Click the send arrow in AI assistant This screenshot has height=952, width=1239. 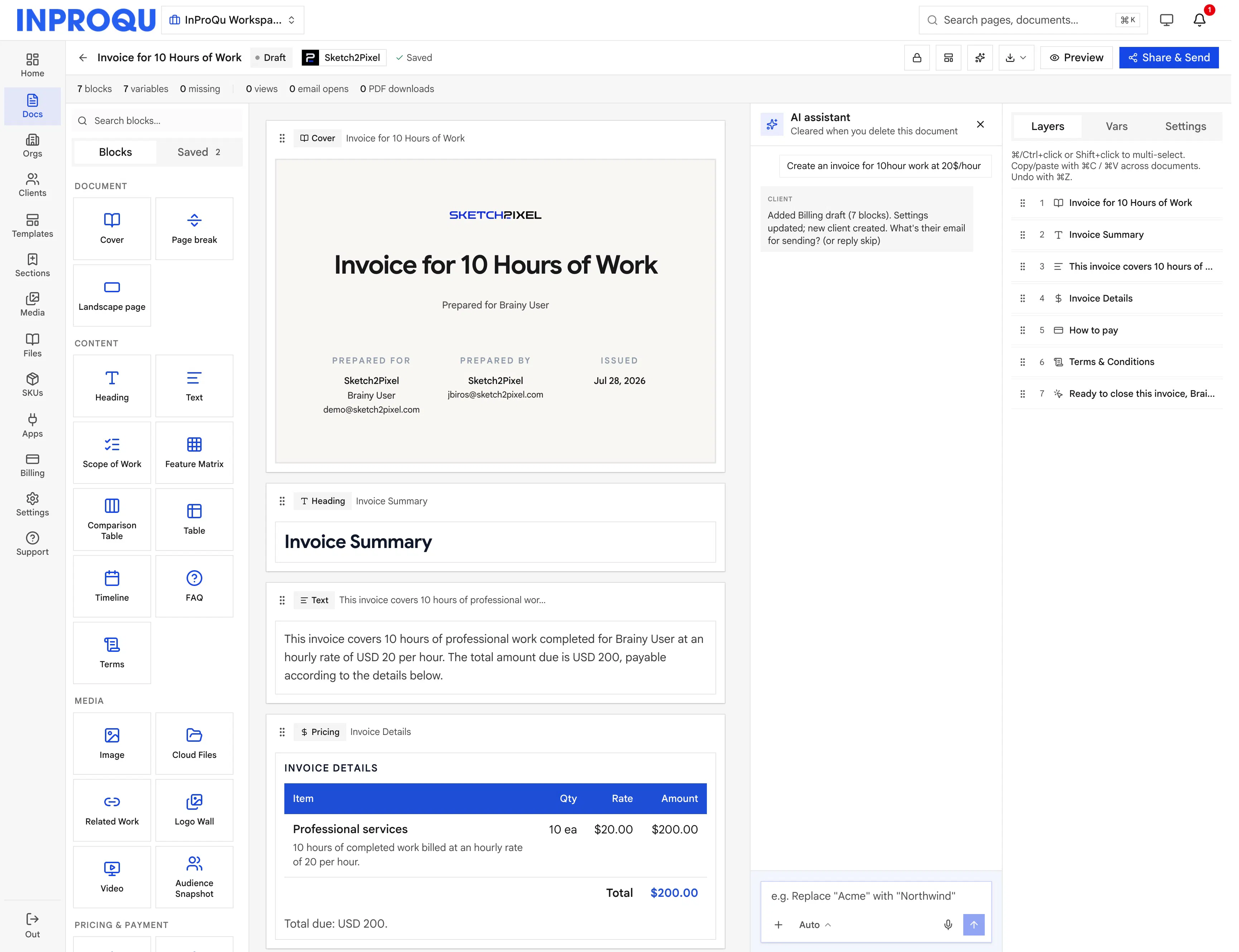[x=974, y=925]
